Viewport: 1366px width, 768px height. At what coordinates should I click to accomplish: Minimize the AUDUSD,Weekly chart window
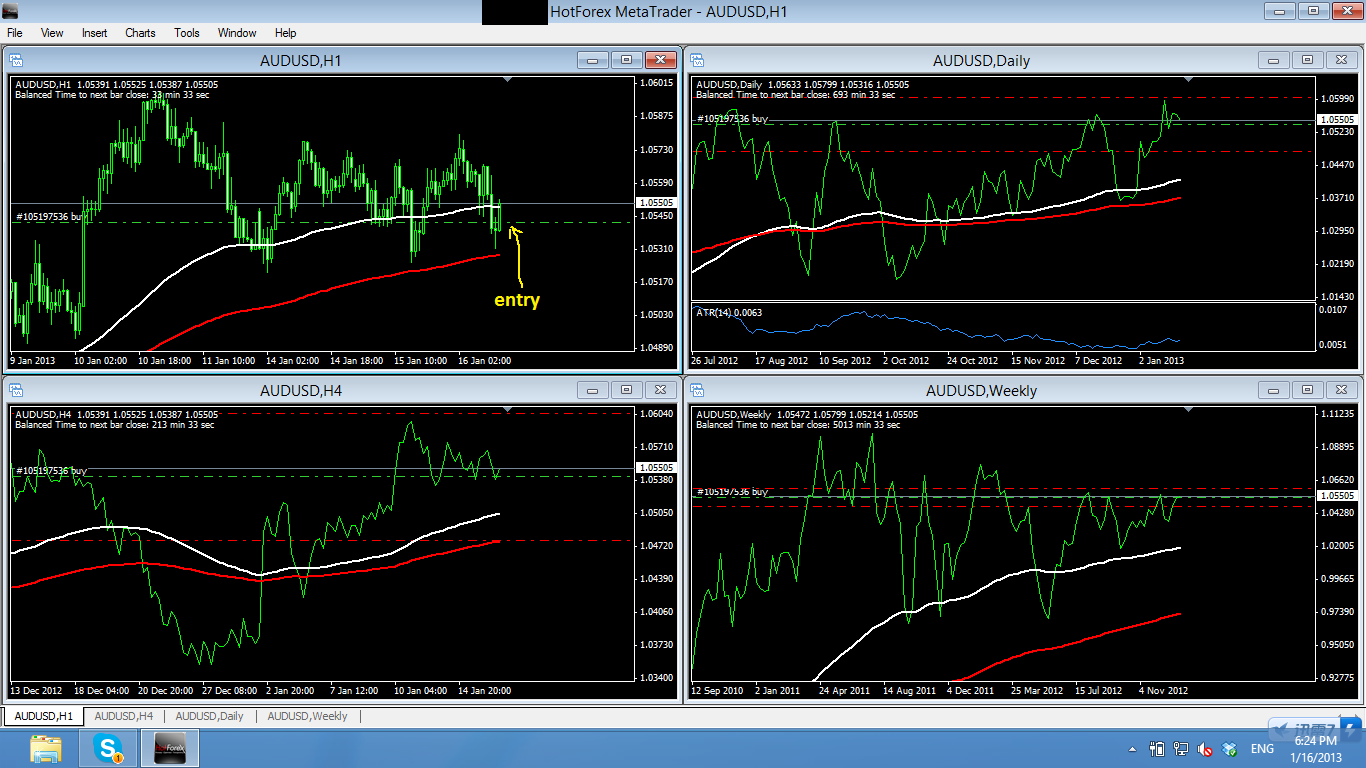tap(1274, 390)
